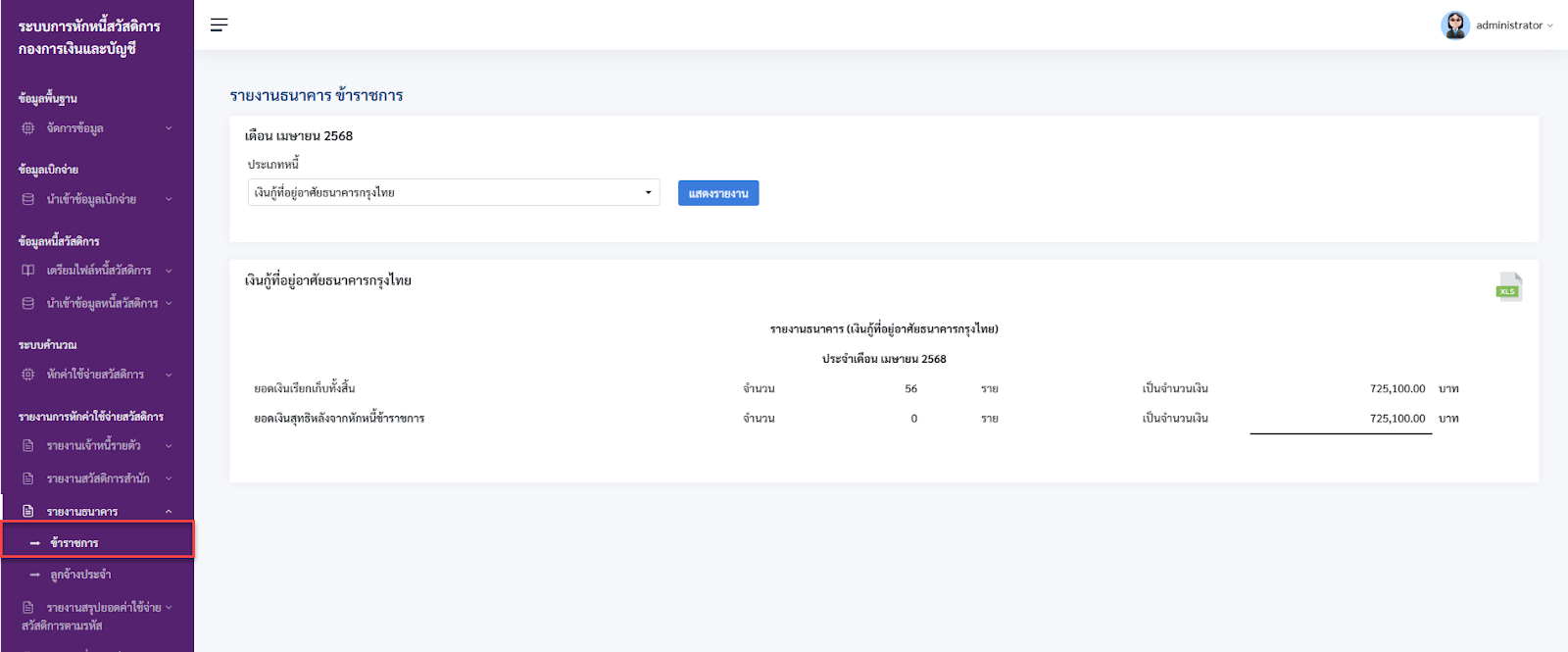The height and width of the screenshot is (652, 1568).
Task: Click 725,100.00 in the ยอดเงินเรียกเก็บทั้งสิ้น row
Action: pyautogui.click(x=1397, y=389)
